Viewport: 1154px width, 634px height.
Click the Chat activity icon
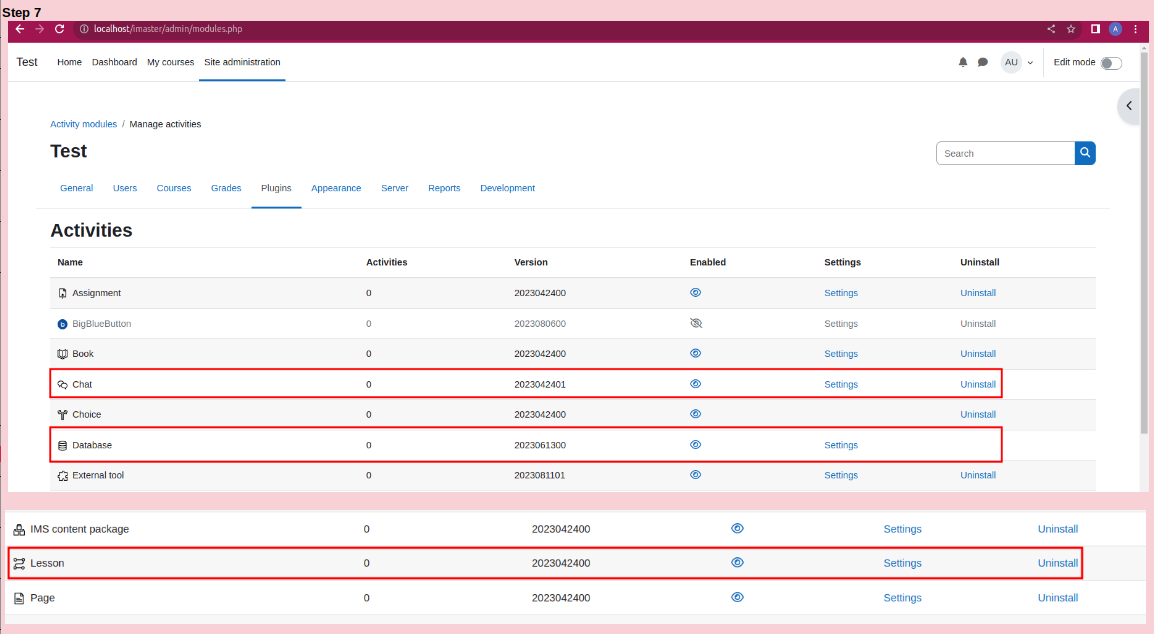click(x=63, y=384)
